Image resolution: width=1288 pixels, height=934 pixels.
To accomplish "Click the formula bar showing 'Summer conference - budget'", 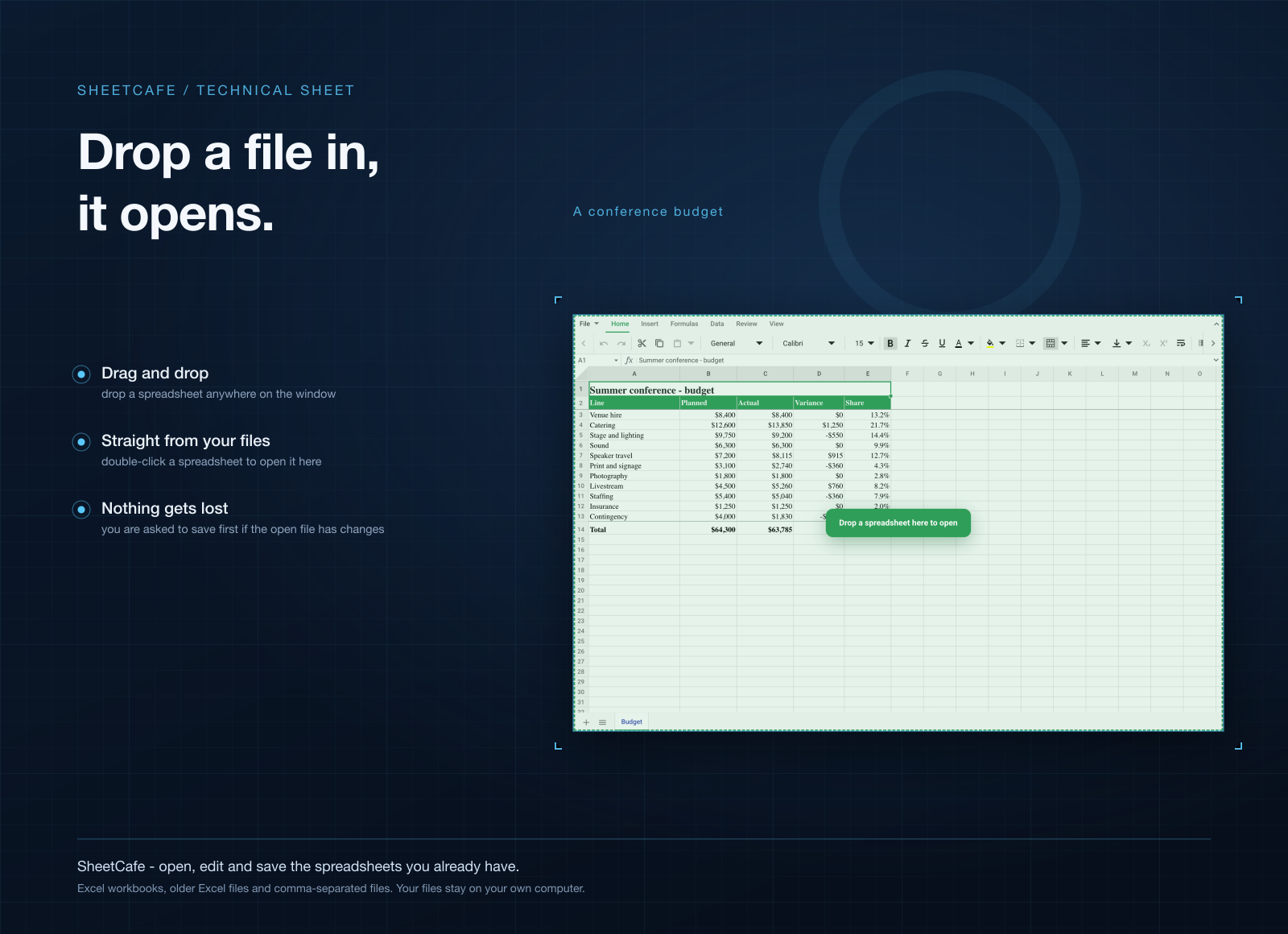I will click(x=924, y=361).
